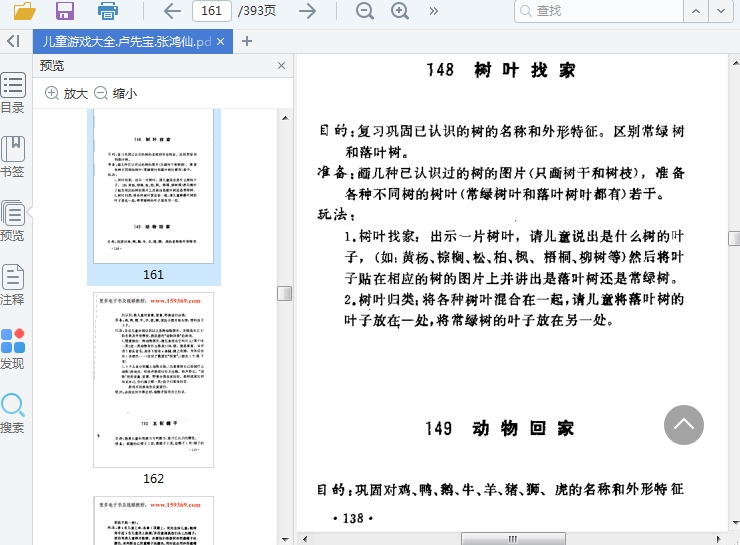Screen dimensions: 740x545
Task: Click the 查找 search input field
Action: [598, 11]
